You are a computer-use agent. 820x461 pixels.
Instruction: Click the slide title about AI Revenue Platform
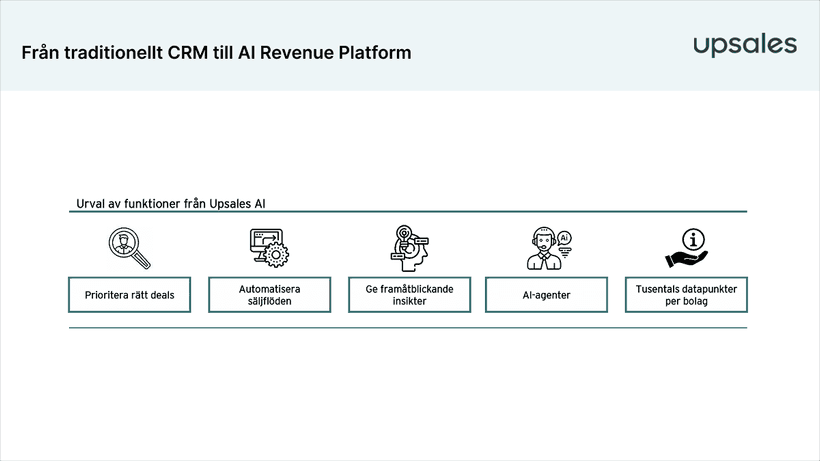pyautogui.click(x=216, y=52)
